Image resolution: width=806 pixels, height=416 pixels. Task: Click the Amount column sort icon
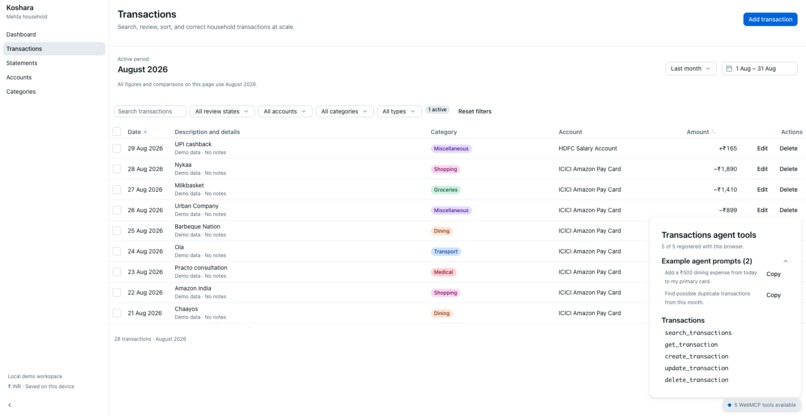(x=713, y=132)
